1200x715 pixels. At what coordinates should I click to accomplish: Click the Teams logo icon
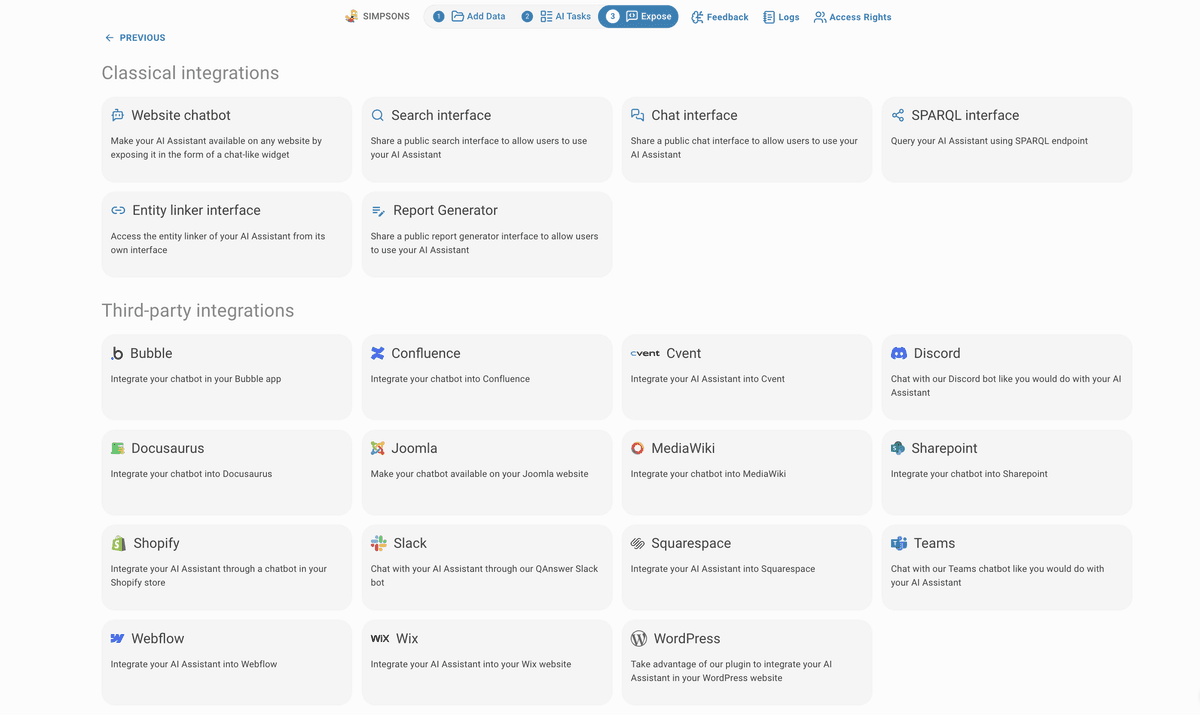click(899, 543)
